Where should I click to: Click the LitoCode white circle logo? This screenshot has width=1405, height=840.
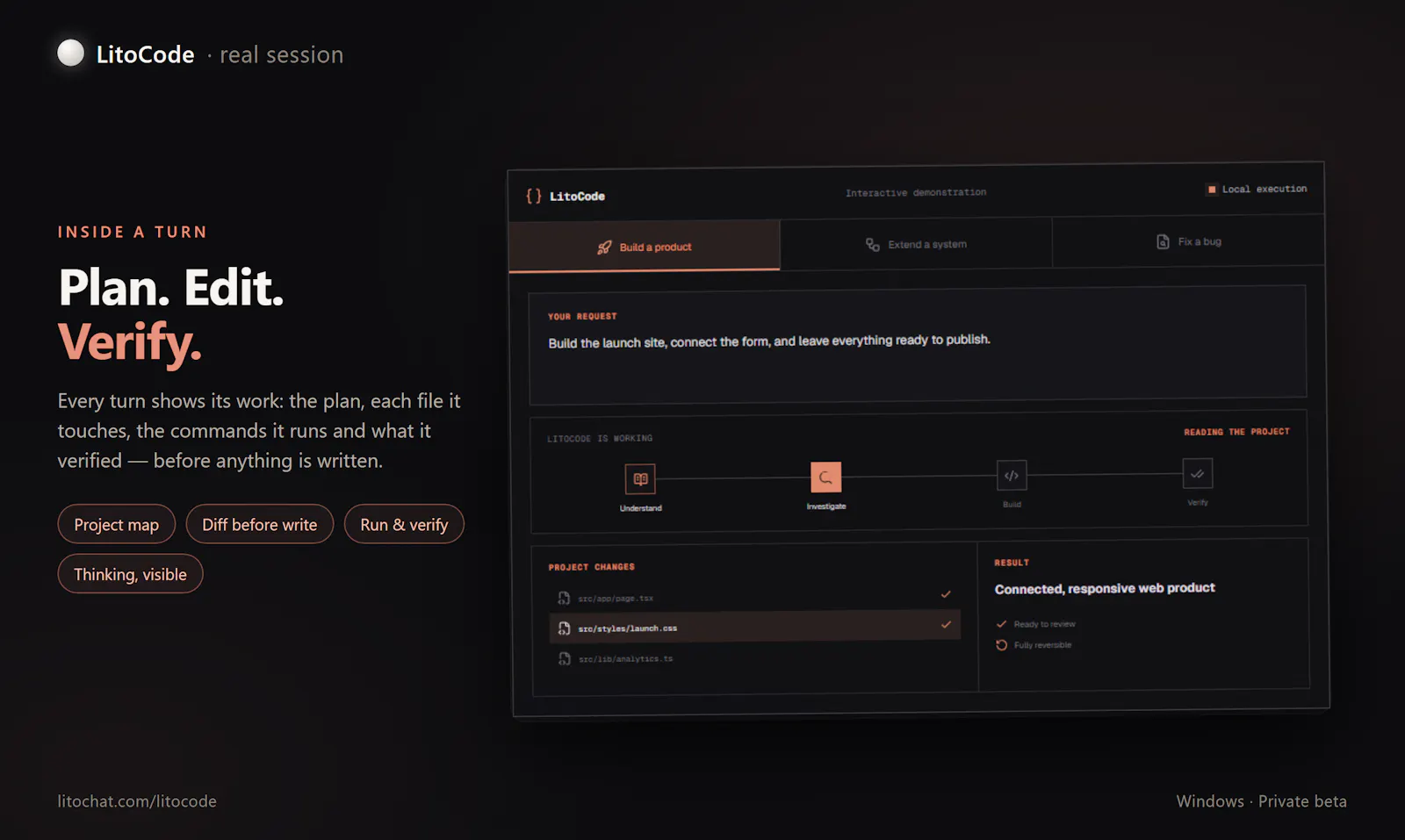[71, 54]
